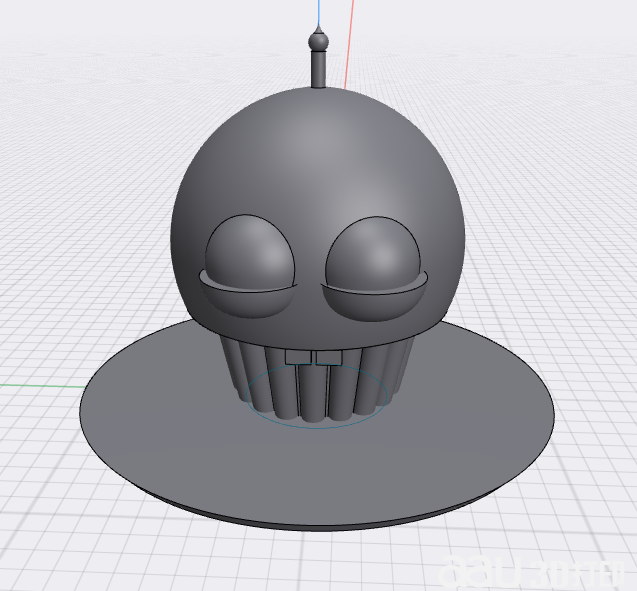637x591 pixels.
Task: Select the antenna ball on top
Action: point(318,40)
